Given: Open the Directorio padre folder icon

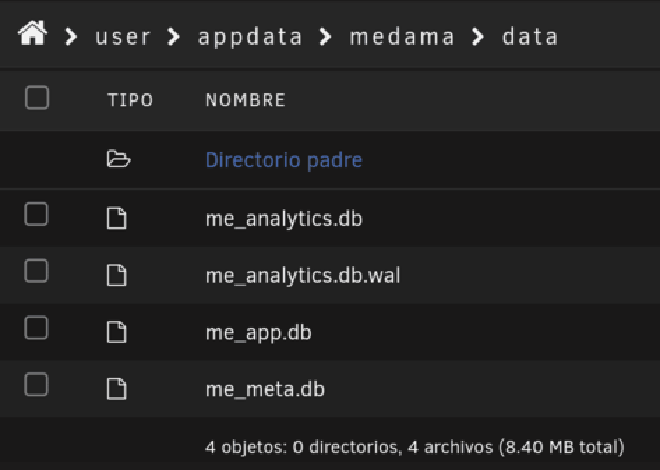Looking at the screenshot, I should [x=118, y=159].
